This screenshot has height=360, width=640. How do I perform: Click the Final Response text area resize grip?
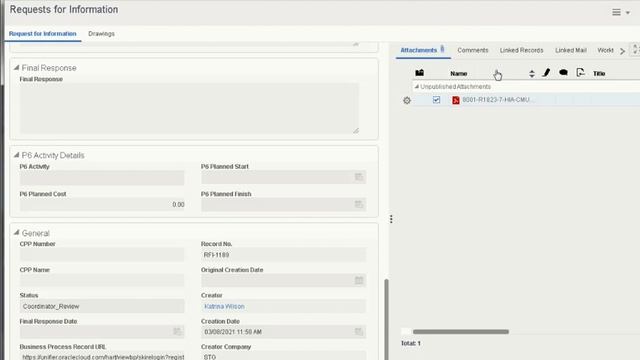(356, 131)
